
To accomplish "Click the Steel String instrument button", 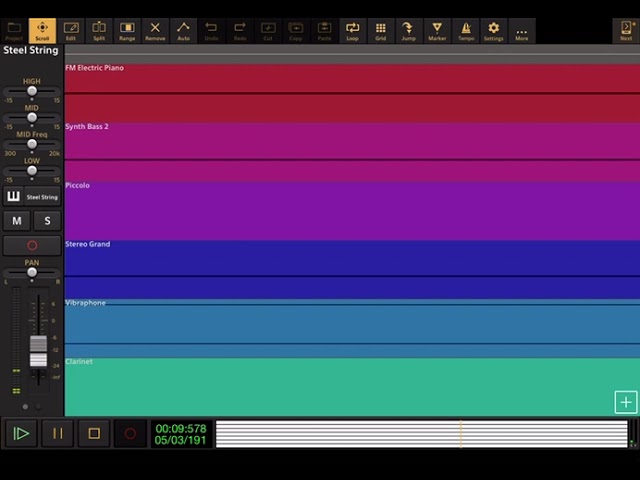I will (42, 197).
